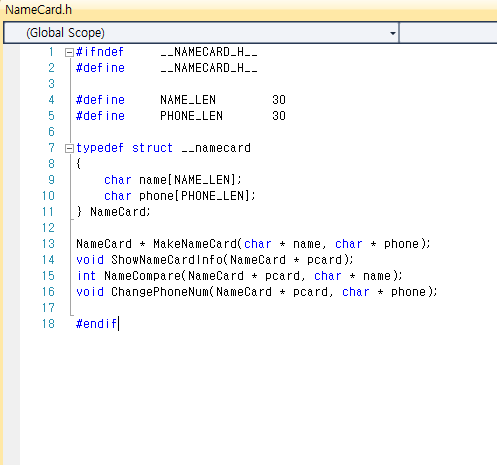
Task: Click the value 30 on the PHONE_LEN line
Action: point(279,116)
